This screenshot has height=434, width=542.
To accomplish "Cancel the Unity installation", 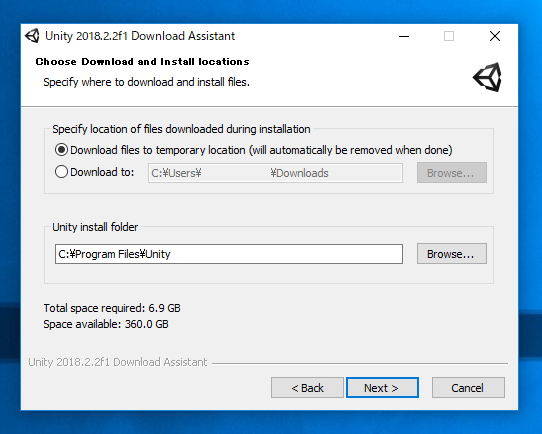I will [468, 388].
